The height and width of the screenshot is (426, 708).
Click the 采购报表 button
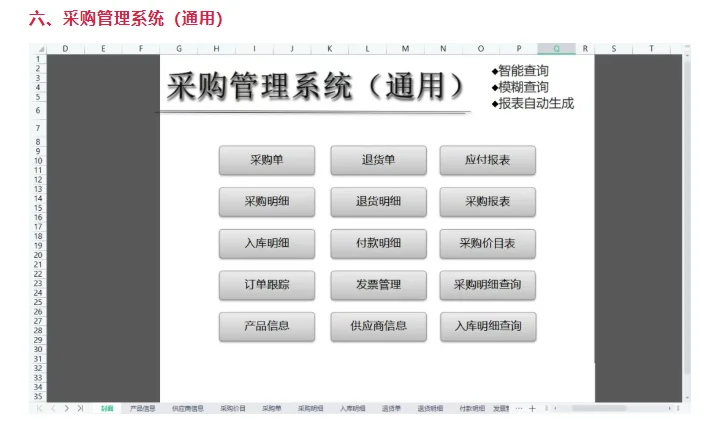(488, 202)
